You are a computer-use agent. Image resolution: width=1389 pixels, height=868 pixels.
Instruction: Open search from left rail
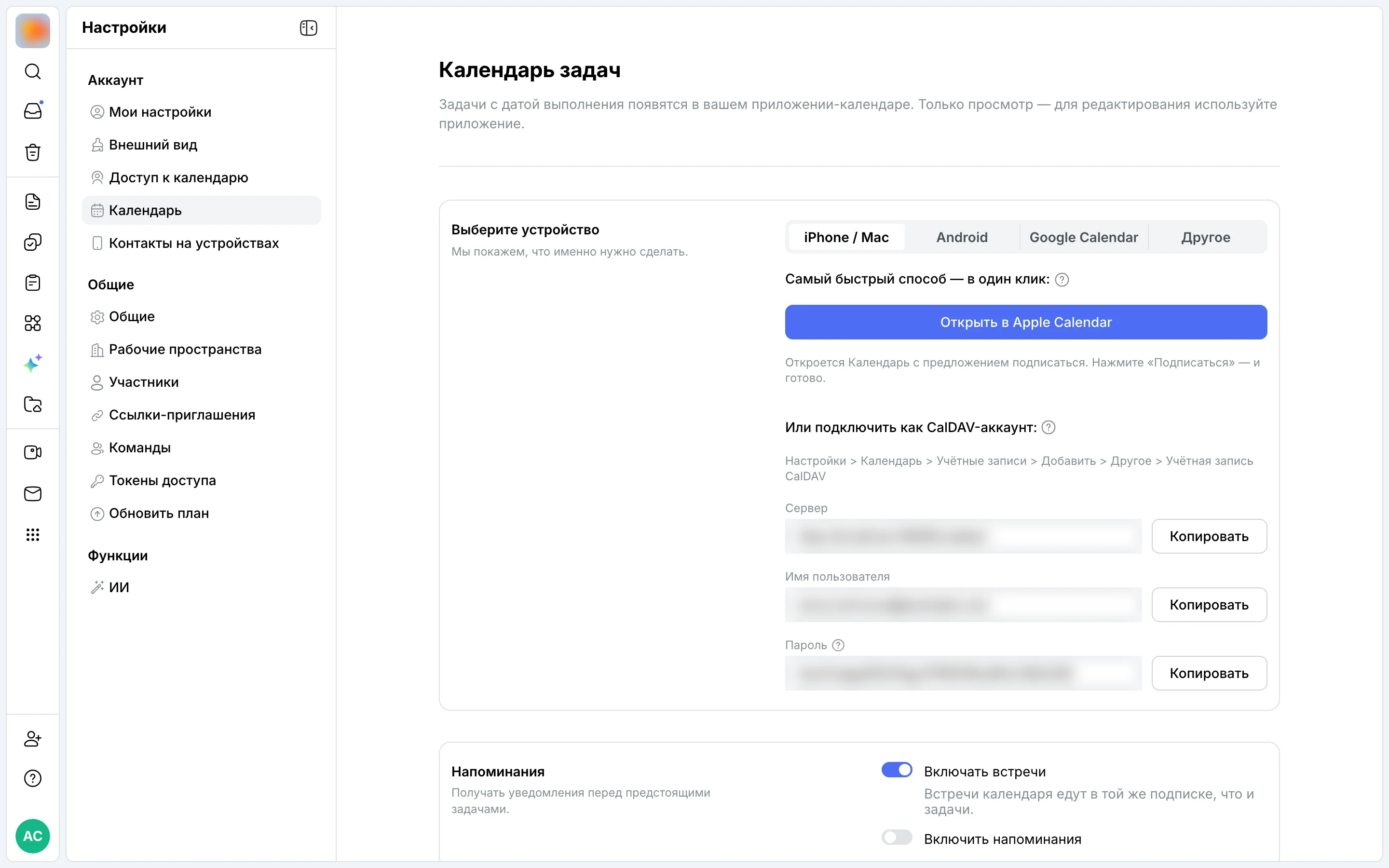pyautogui.click(x=33, y=71)
